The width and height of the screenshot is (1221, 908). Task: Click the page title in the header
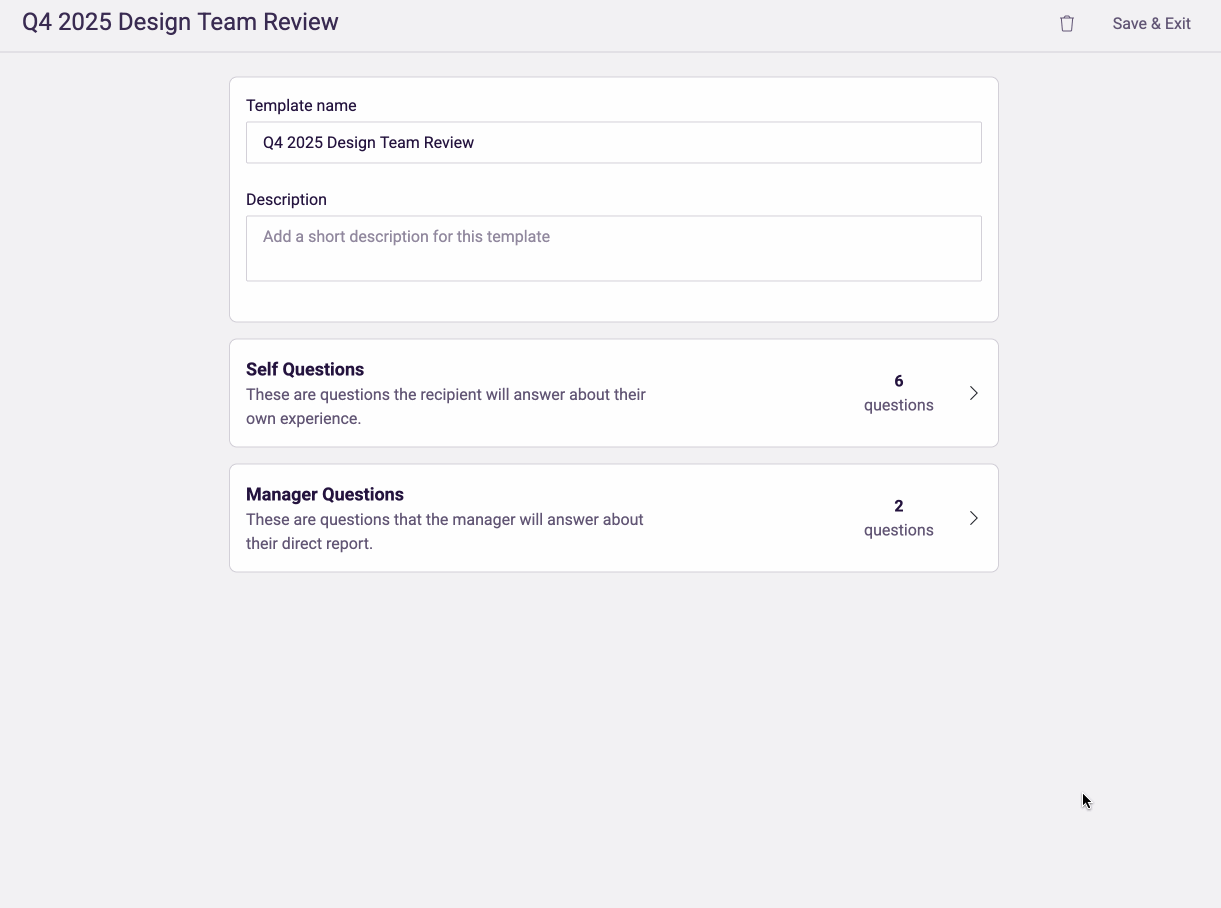180,22
